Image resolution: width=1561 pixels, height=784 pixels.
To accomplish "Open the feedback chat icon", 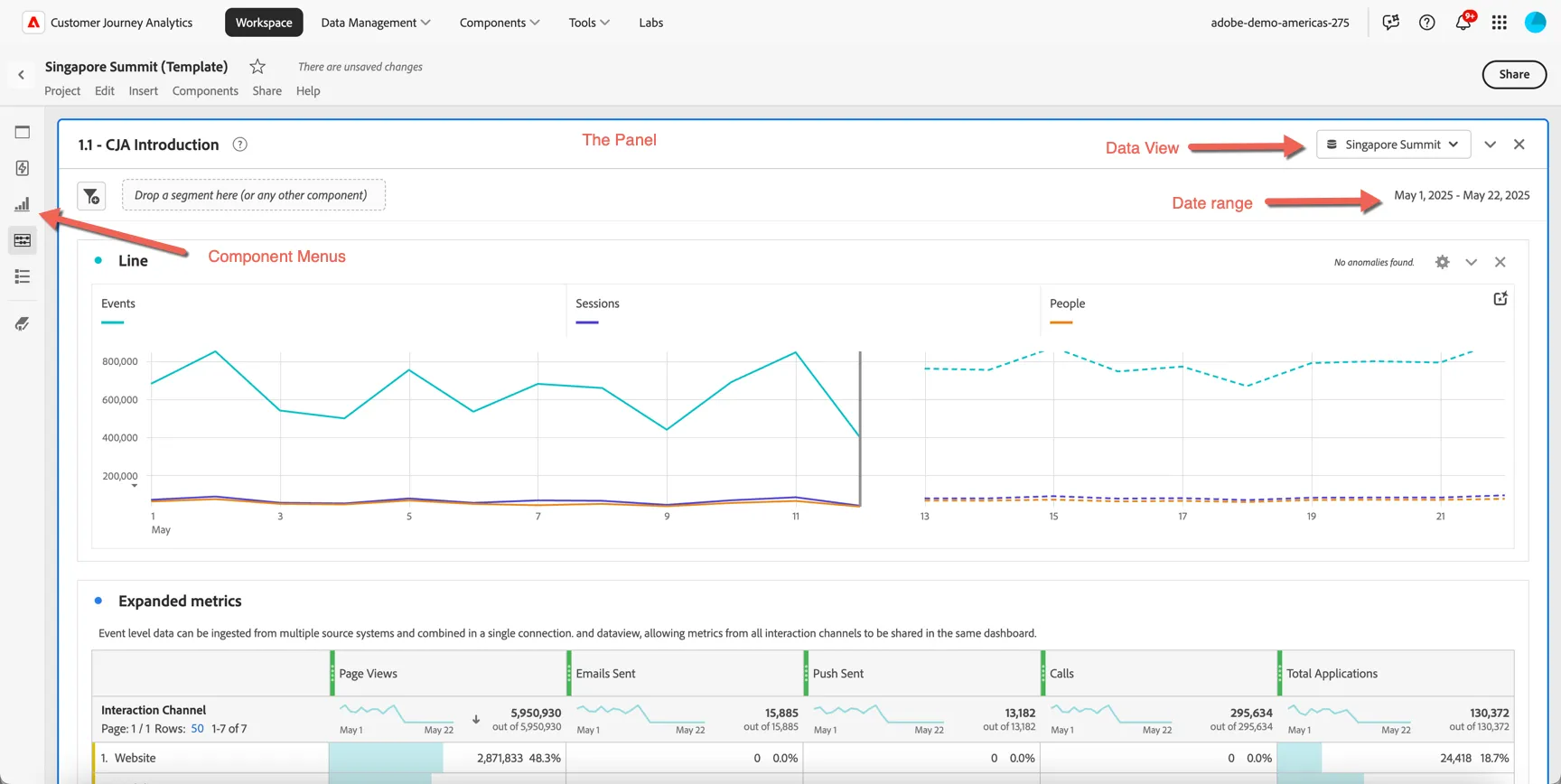I will click(1391, 23).
